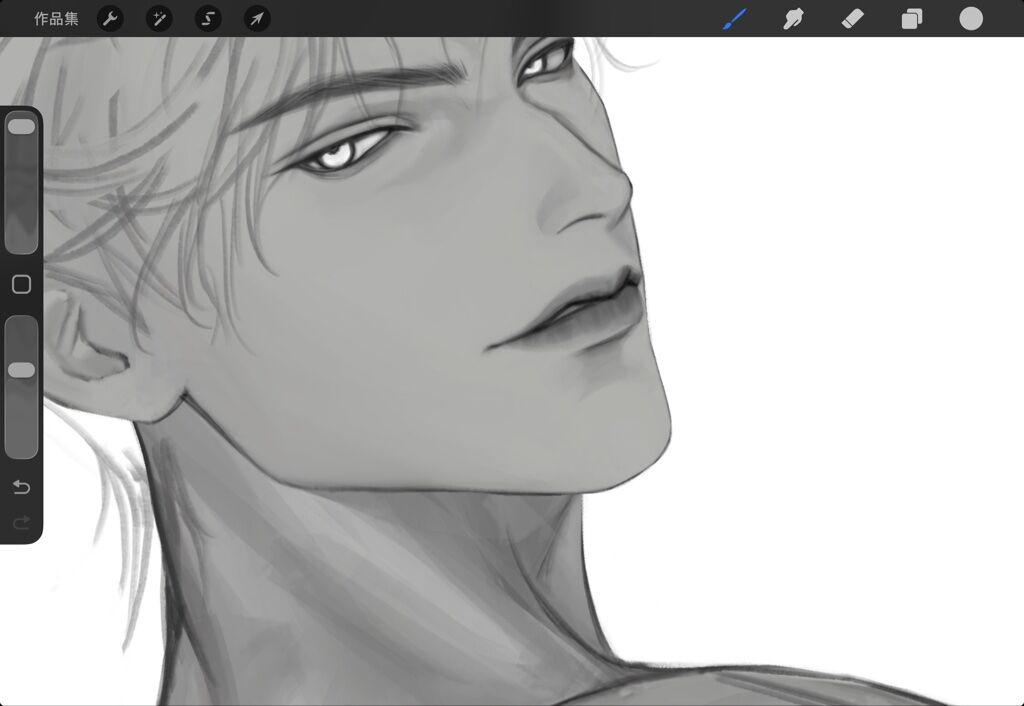The height and width of the screenshot is (706, 1024).
Task: Open the Actions wrench menu
Action: coord(110,19)
